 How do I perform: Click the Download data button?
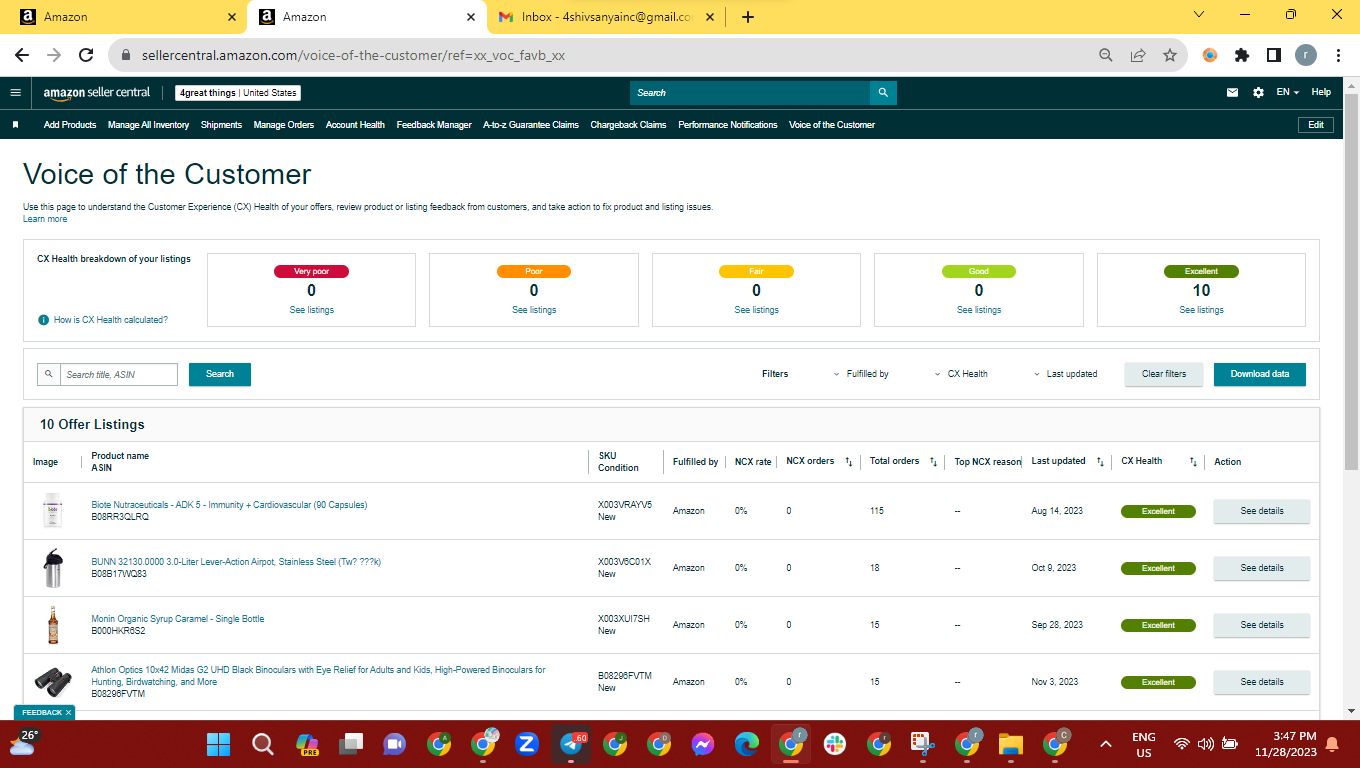pos(1260,374)
